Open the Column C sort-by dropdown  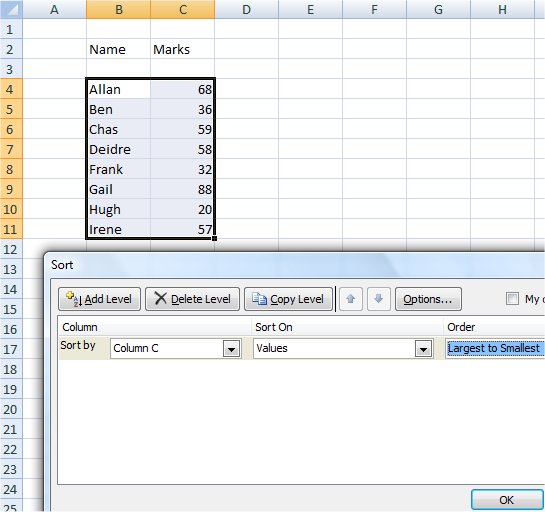pos(231,349)
